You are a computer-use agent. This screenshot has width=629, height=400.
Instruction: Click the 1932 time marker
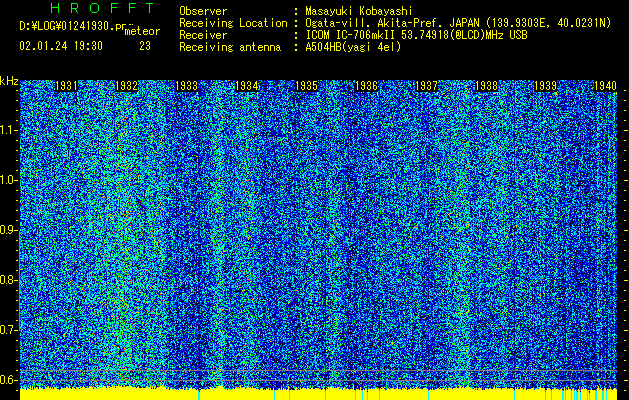click(126, 86)
